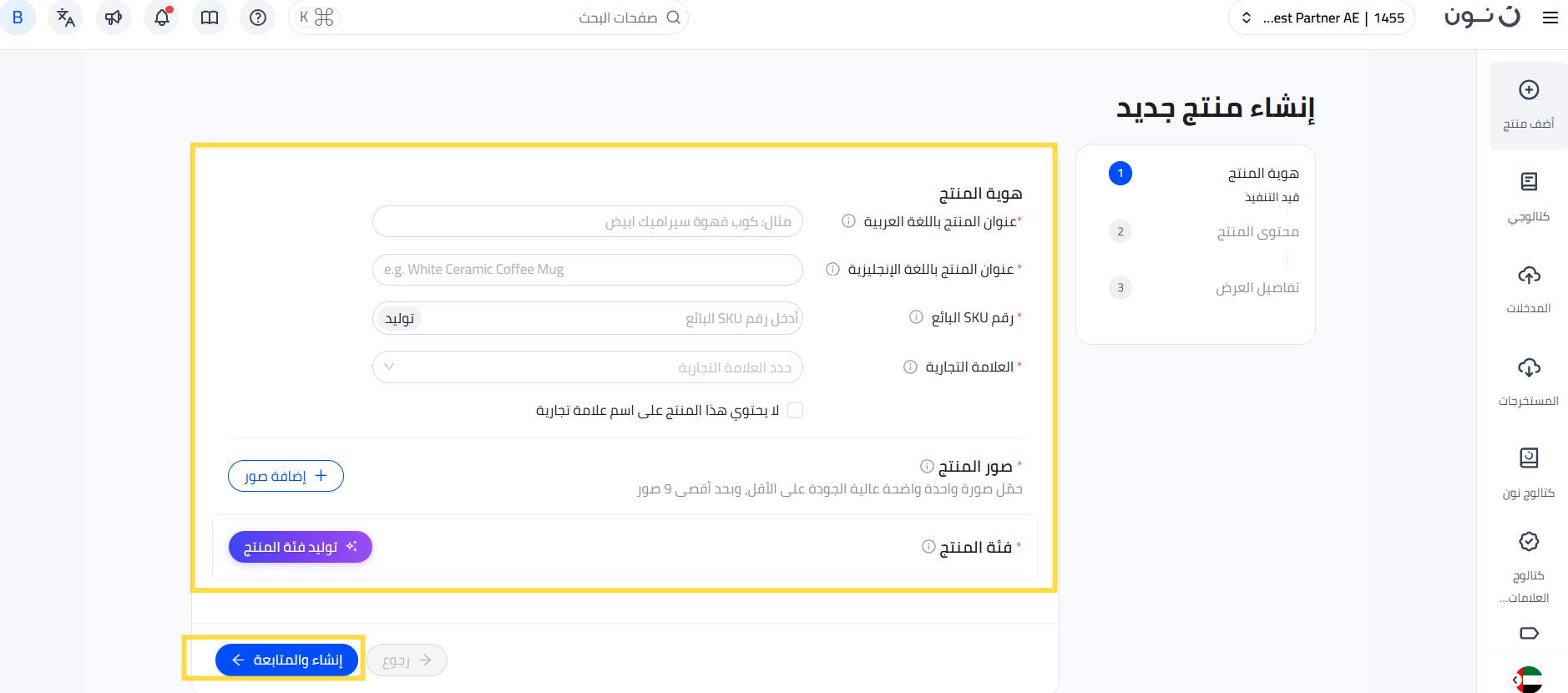Click the Add Images button
Viewport: 1568px width, 693px height.
[286, 476]
